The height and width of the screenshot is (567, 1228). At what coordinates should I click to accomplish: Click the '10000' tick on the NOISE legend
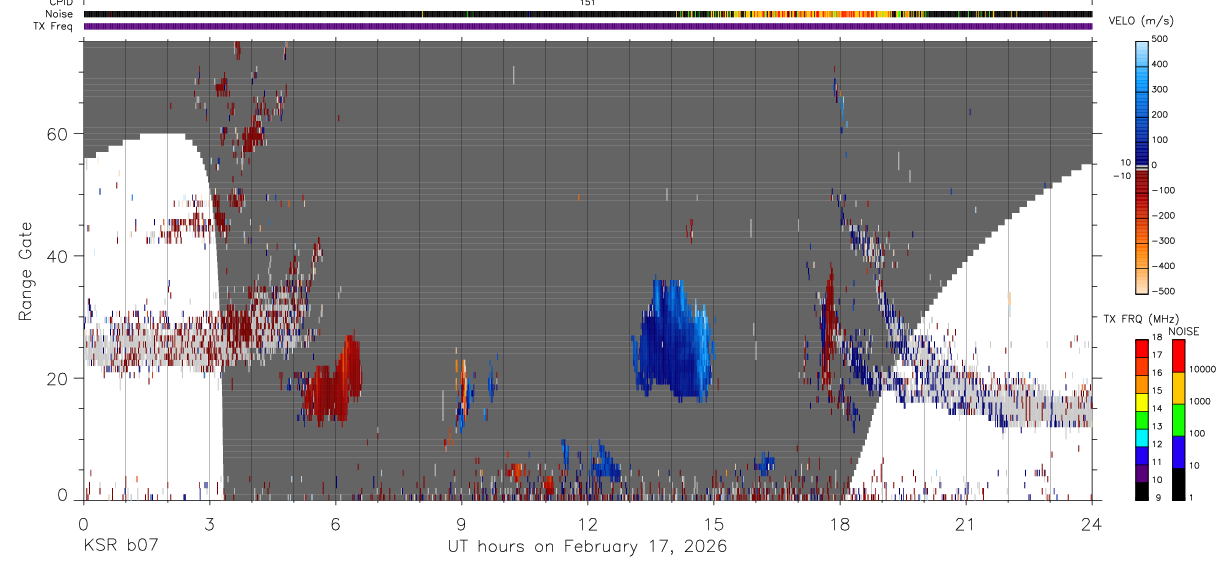(x=1203, y=369)
